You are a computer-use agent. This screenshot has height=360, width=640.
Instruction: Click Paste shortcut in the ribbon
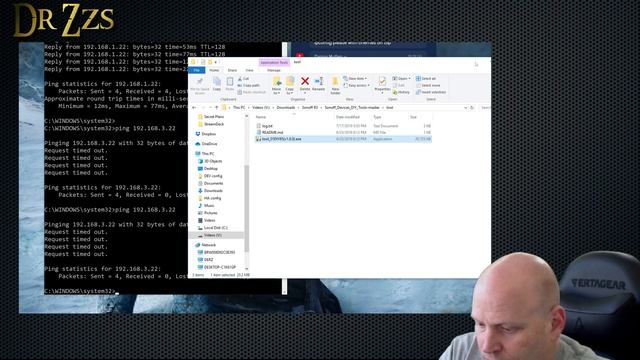251,92
